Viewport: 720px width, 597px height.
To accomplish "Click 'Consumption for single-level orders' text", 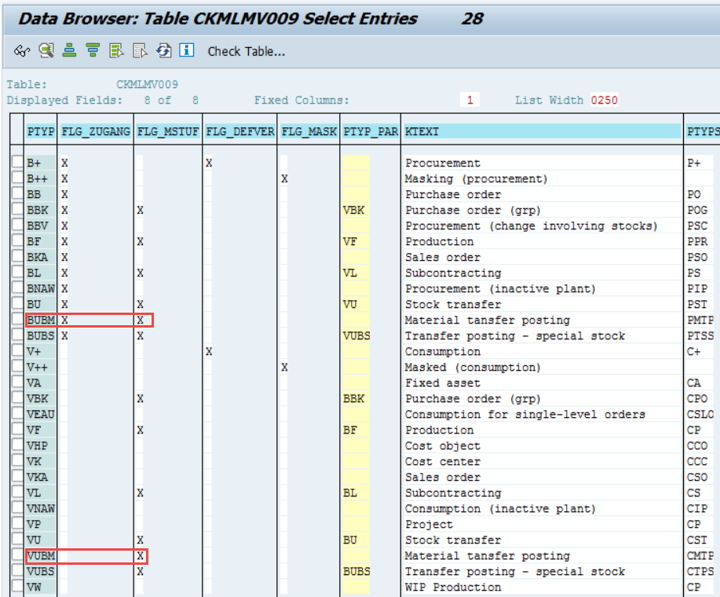I will coord(525,414).
